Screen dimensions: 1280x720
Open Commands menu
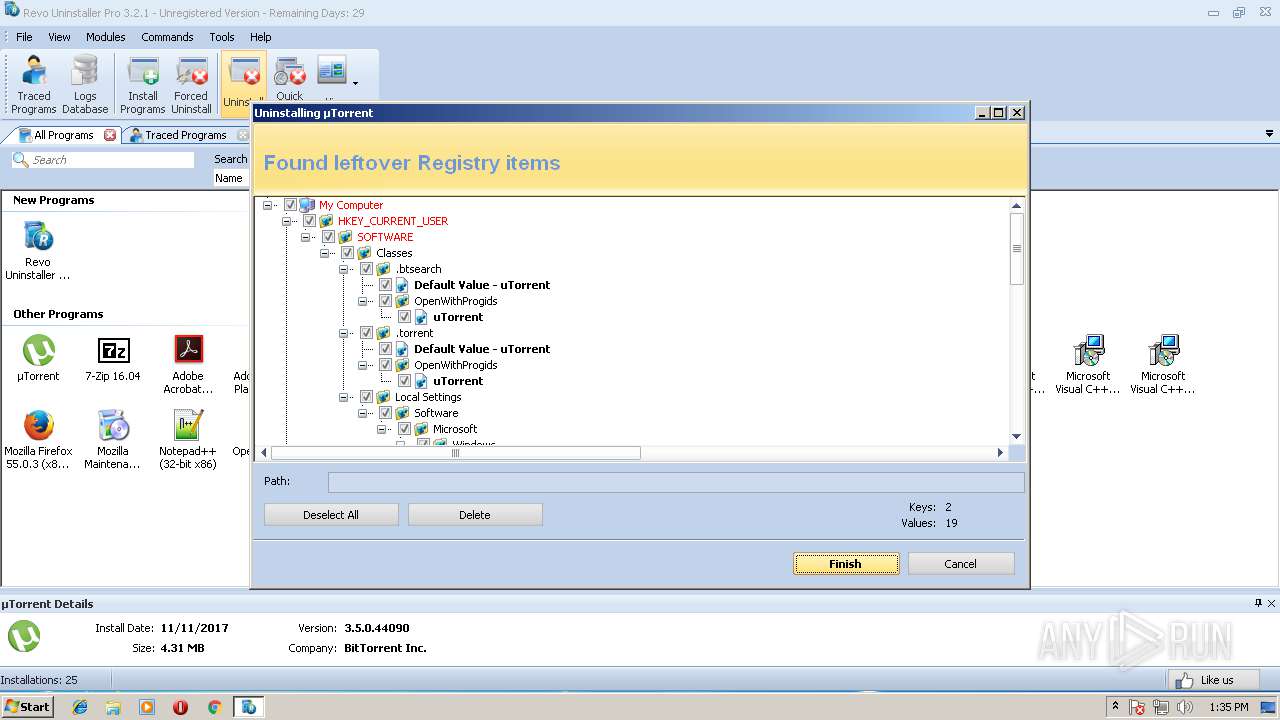pos(167,37)
